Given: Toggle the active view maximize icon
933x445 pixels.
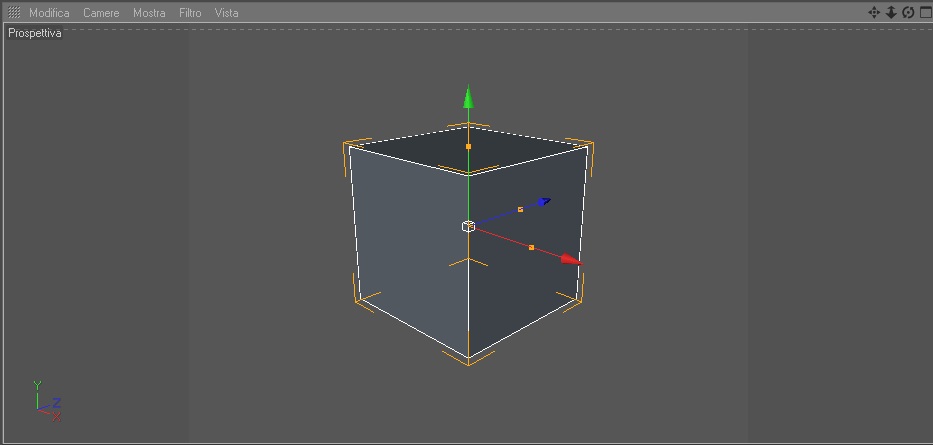Looking at the screenshot, I should tap(926, 12).
